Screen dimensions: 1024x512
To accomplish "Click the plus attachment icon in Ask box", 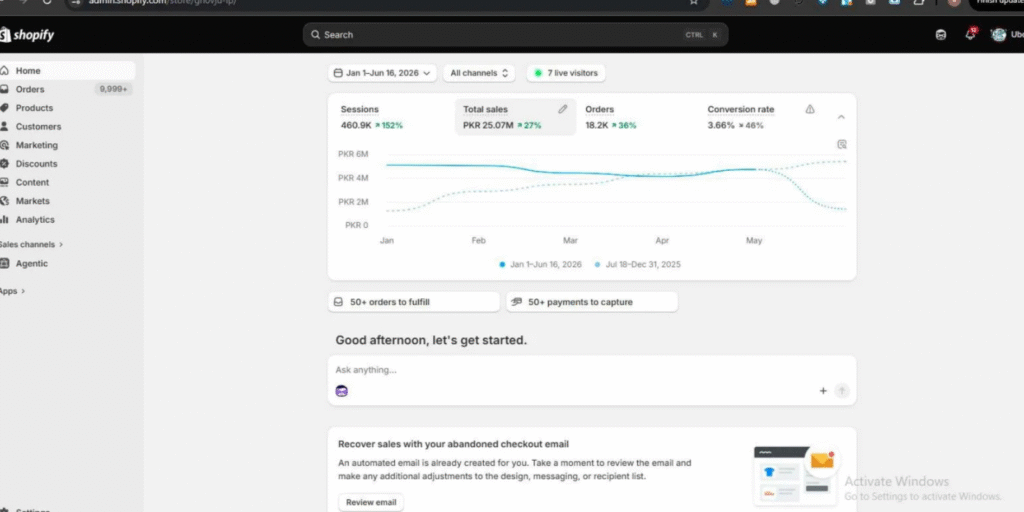I will click(x=823, y=391).
